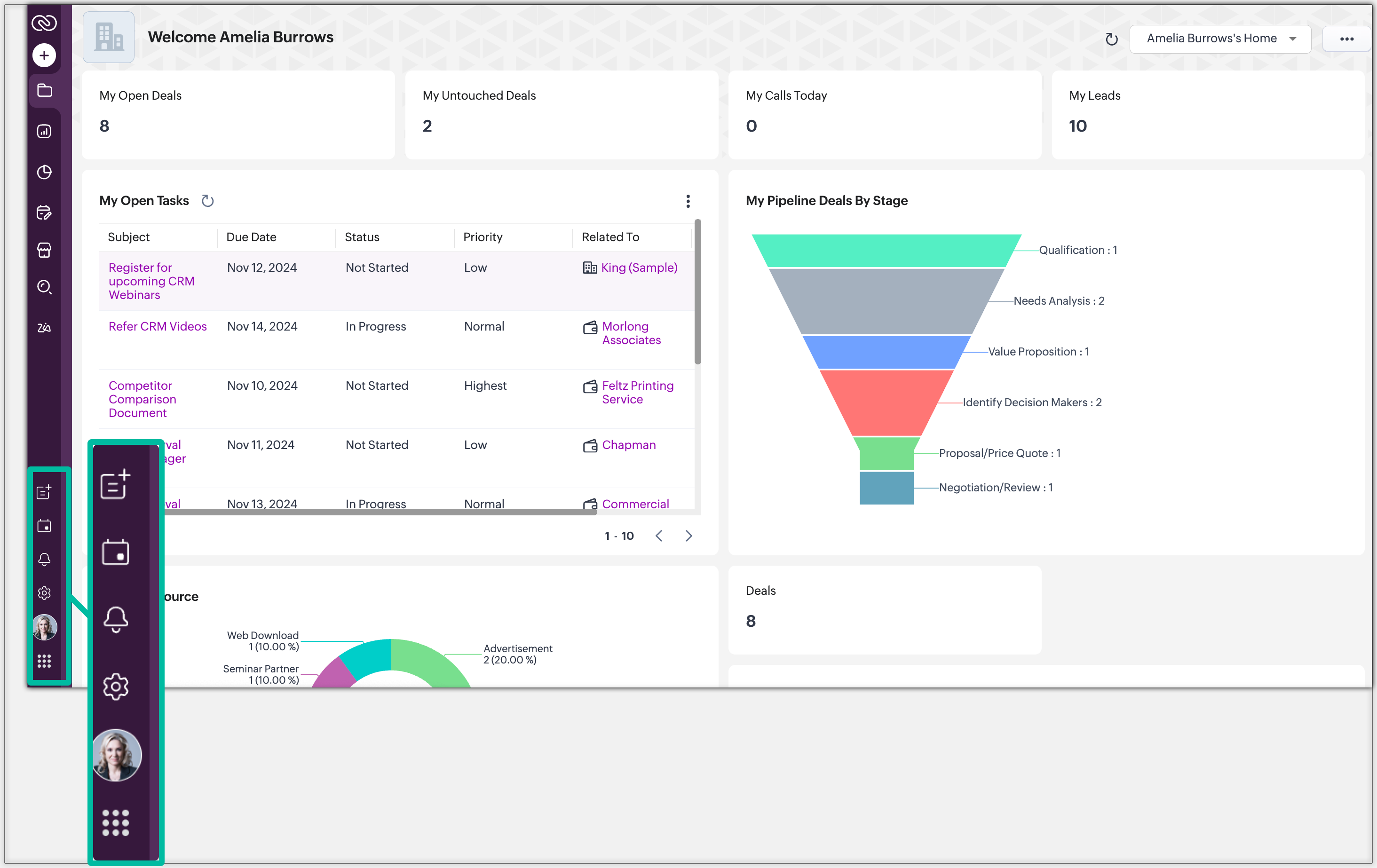Click the company building logo beside Welcome
This screenshot has height=868, width=1377.
pyautogui.click(x=109, y=37)
